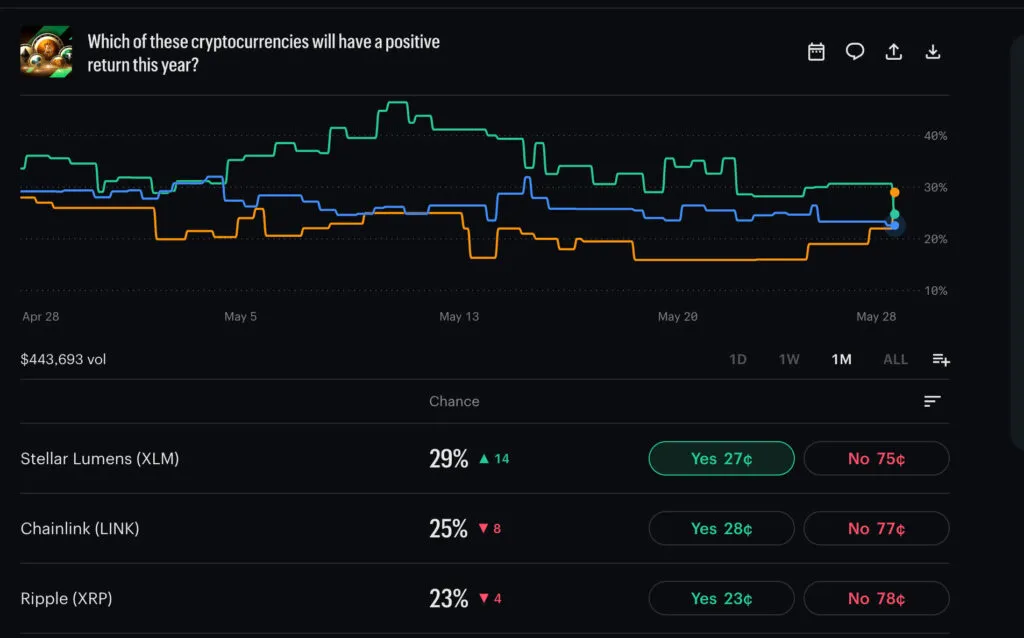The width and height of the screenshot is (1024, 638).
Task: Click the market question title
Action: point(264,53)
